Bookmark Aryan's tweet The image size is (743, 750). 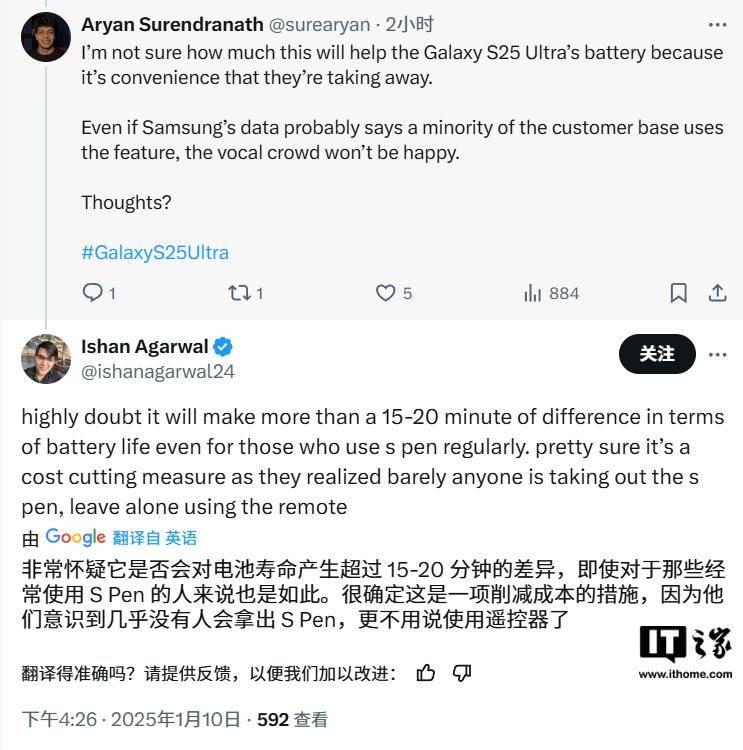tap(678, 293)
